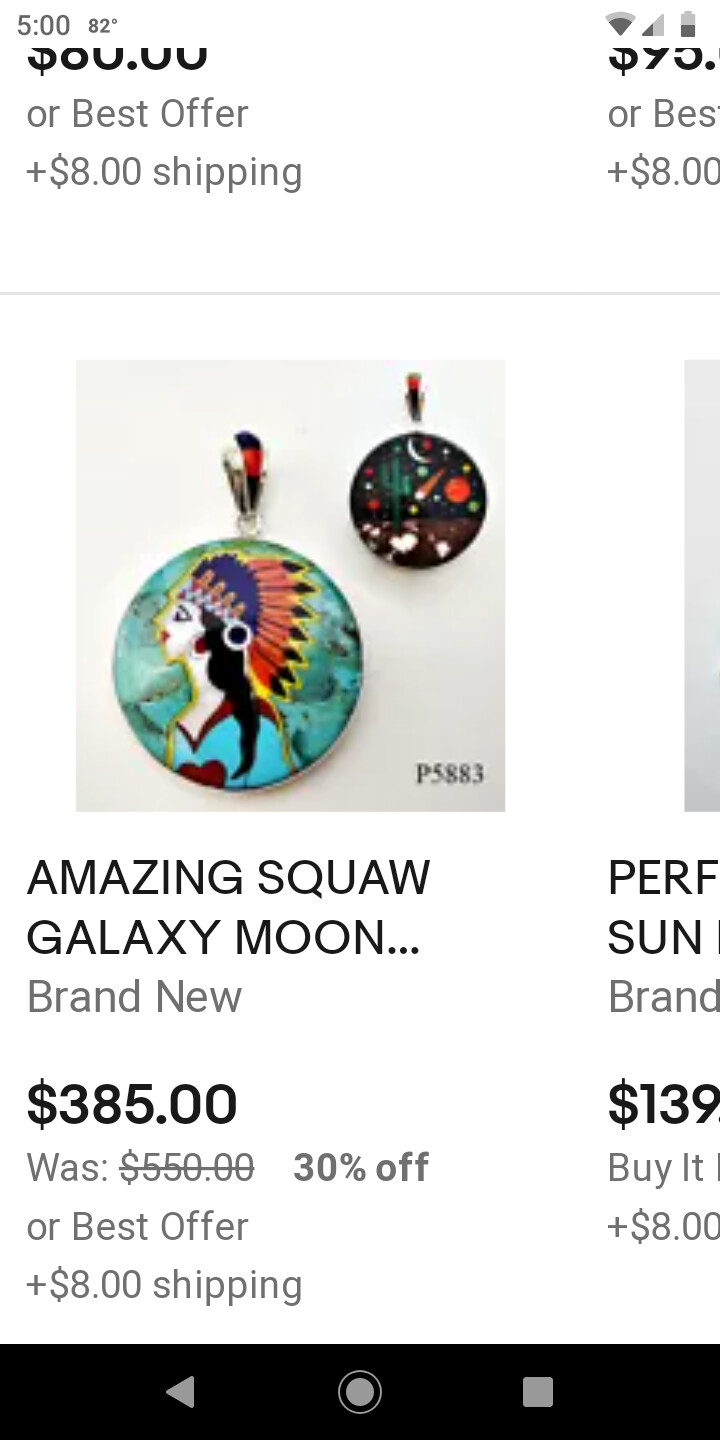This screenshot has width=720, height=1440.
Task: Tap the recent apps square icon
Action: pos(538,1392)
